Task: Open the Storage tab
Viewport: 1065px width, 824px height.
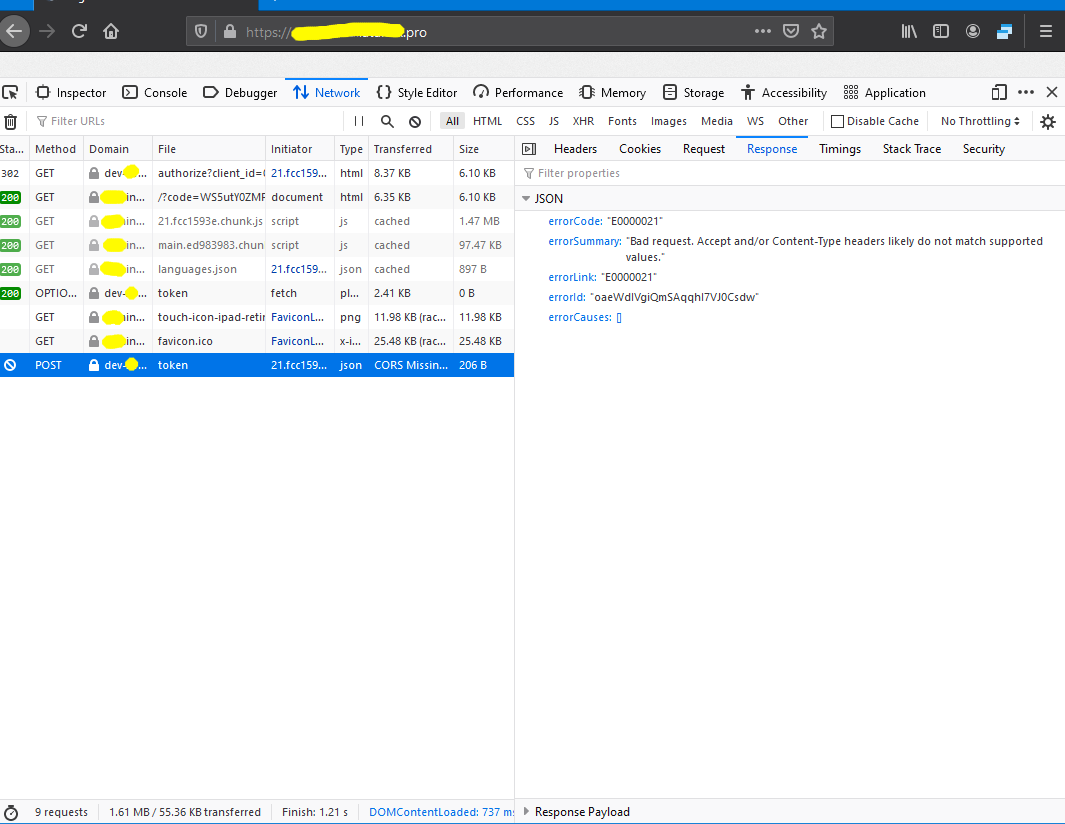Action: pos(693,92)
